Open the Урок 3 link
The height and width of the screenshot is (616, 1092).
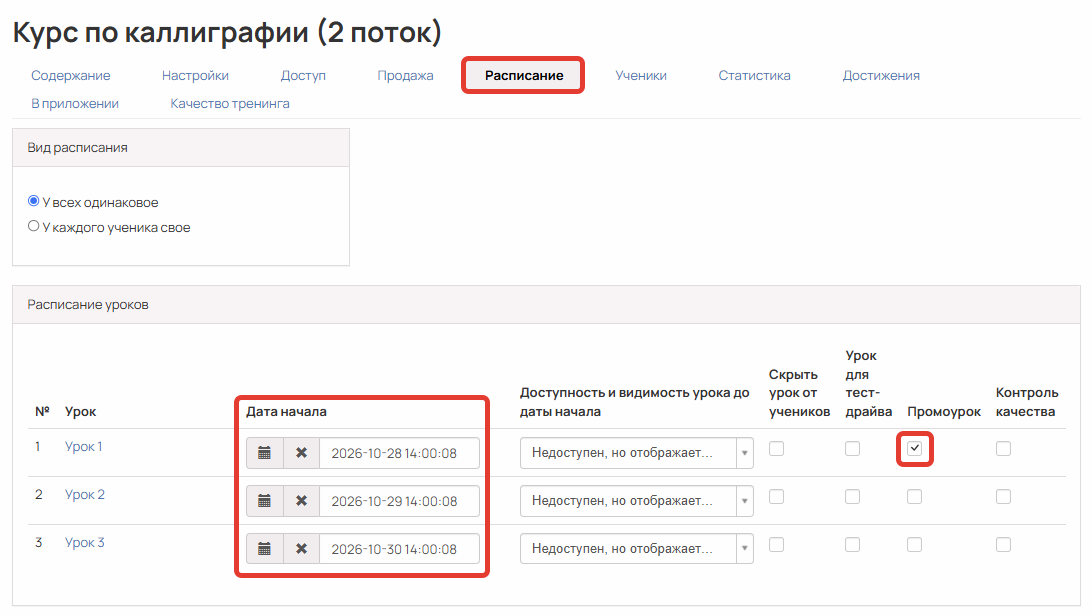tap(84, 542)
